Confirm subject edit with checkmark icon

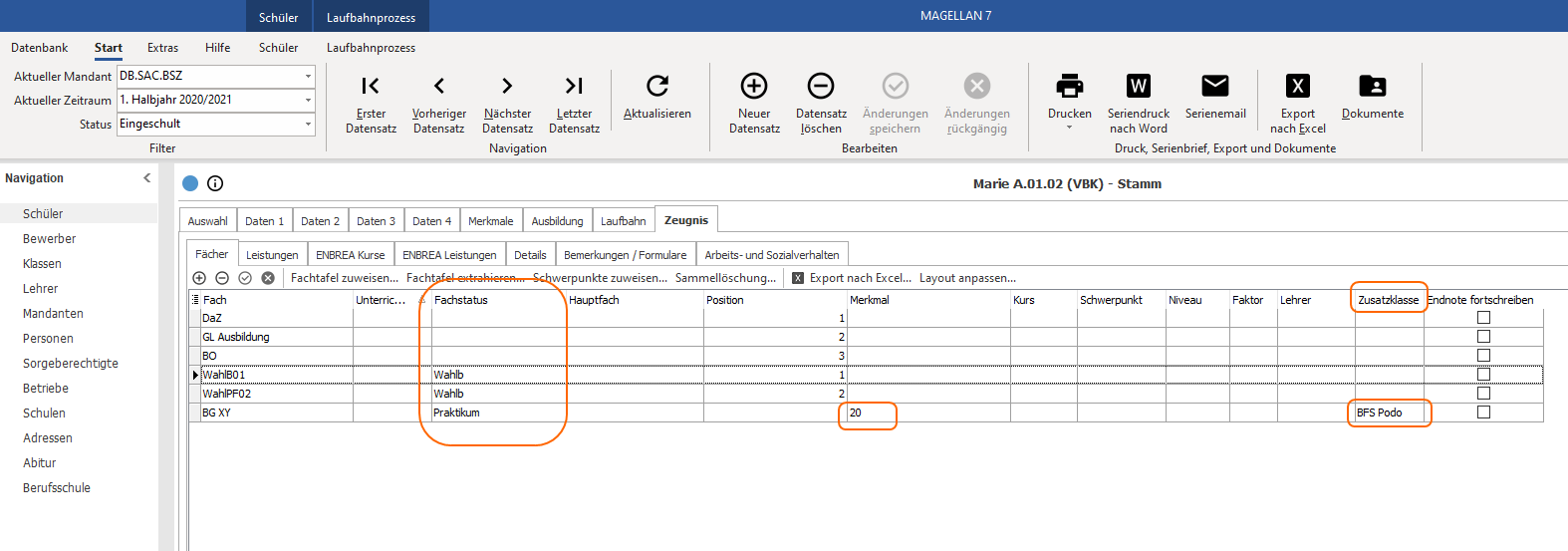pyautogui.click(x=245, y=278)
